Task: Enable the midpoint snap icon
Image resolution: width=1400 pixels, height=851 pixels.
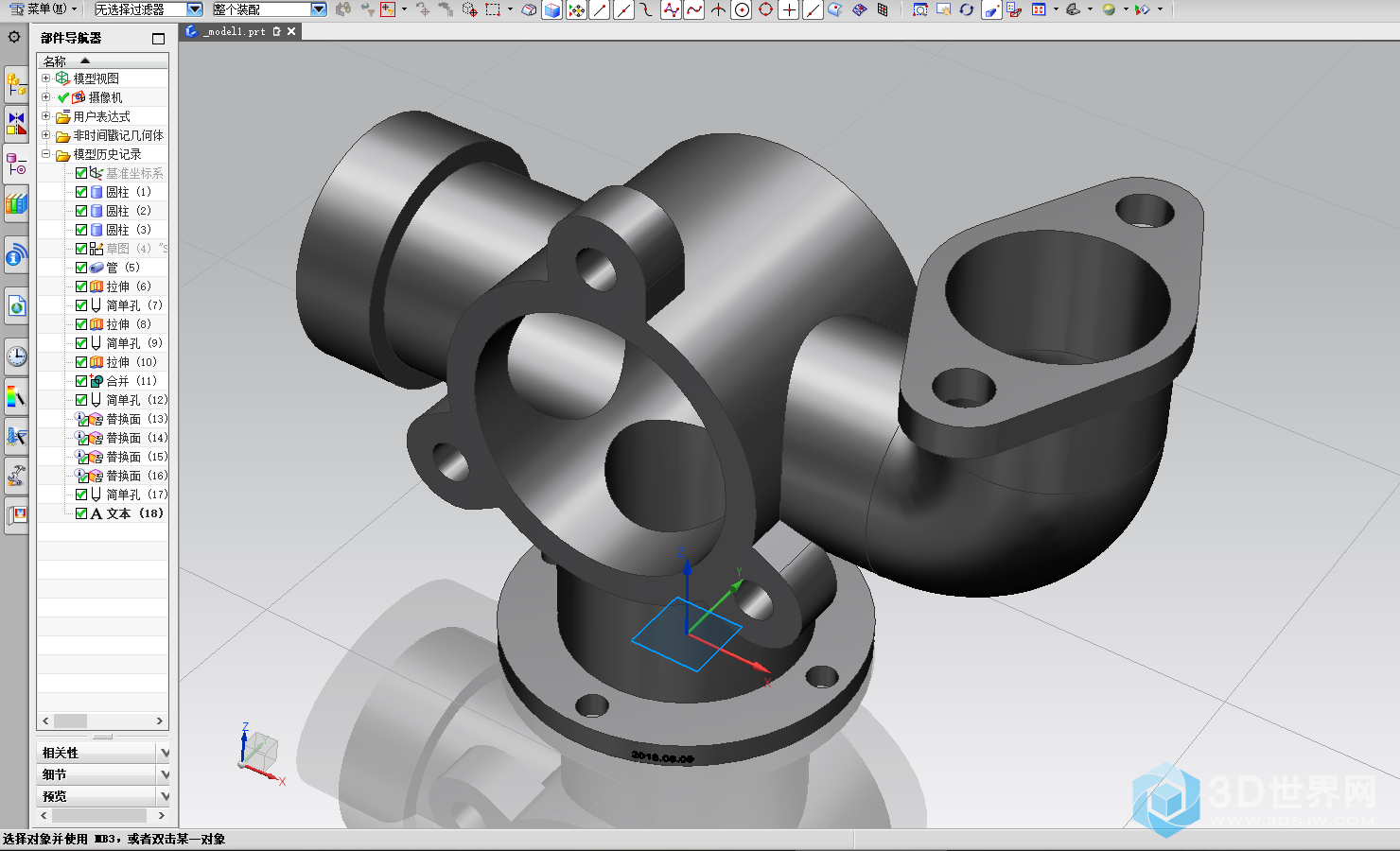Action: (x=623, y=9)
